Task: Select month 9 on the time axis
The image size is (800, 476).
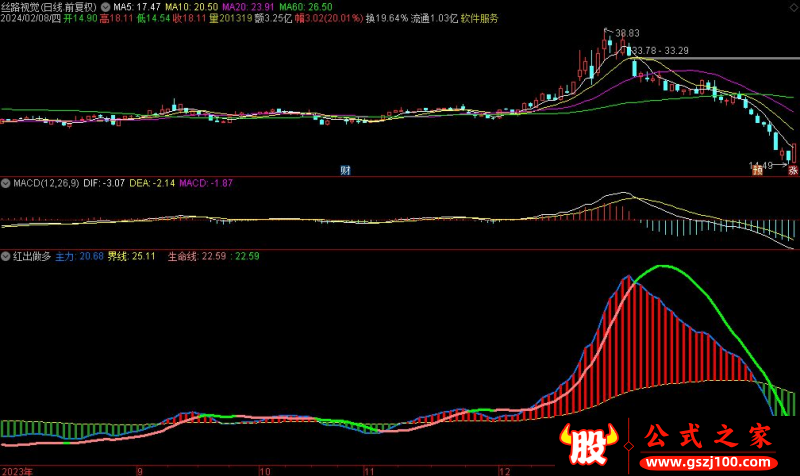Action: click(x=140, y=468)
